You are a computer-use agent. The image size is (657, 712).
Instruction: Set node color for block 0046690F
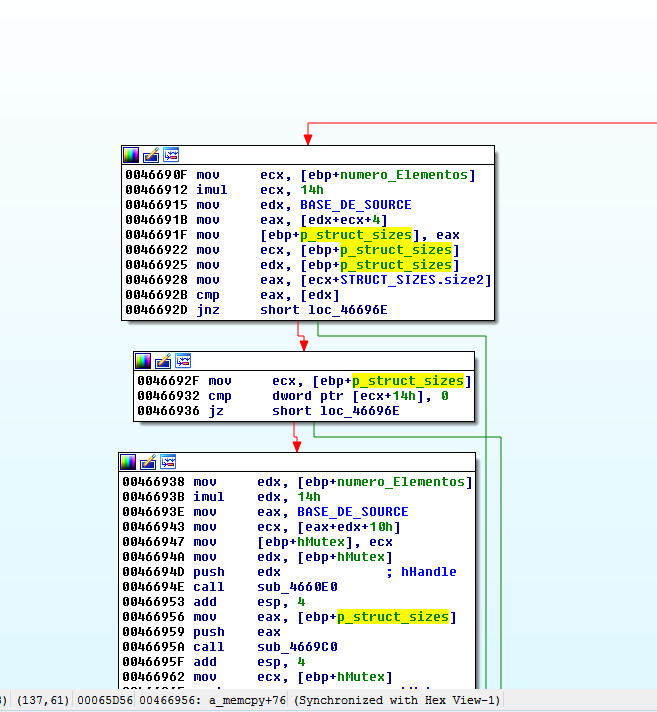(x=131, y=155)
